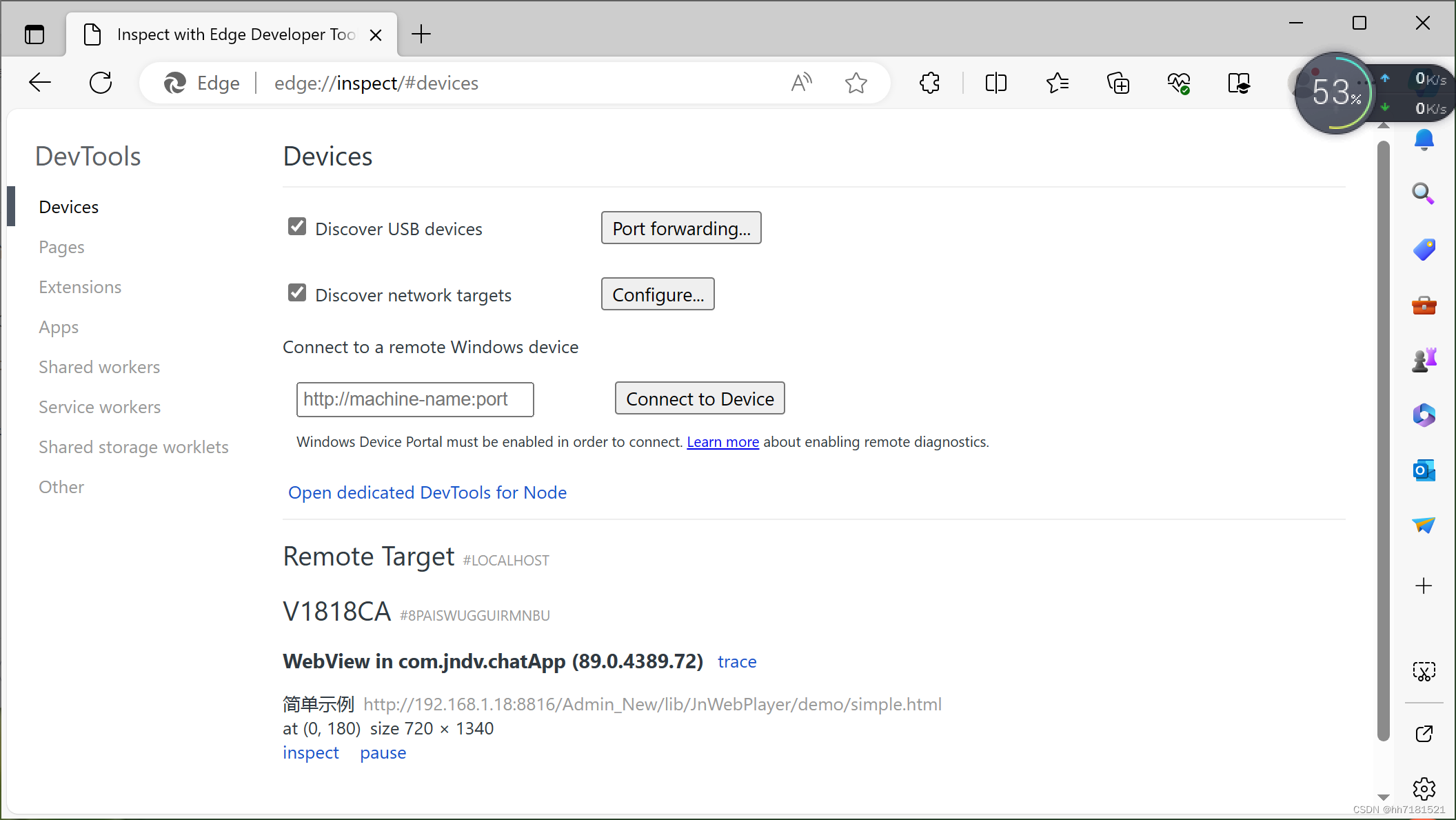Open Outlook from the sidebar
The height and width of the screenshot is (820, 1456).
[1424, 470]
